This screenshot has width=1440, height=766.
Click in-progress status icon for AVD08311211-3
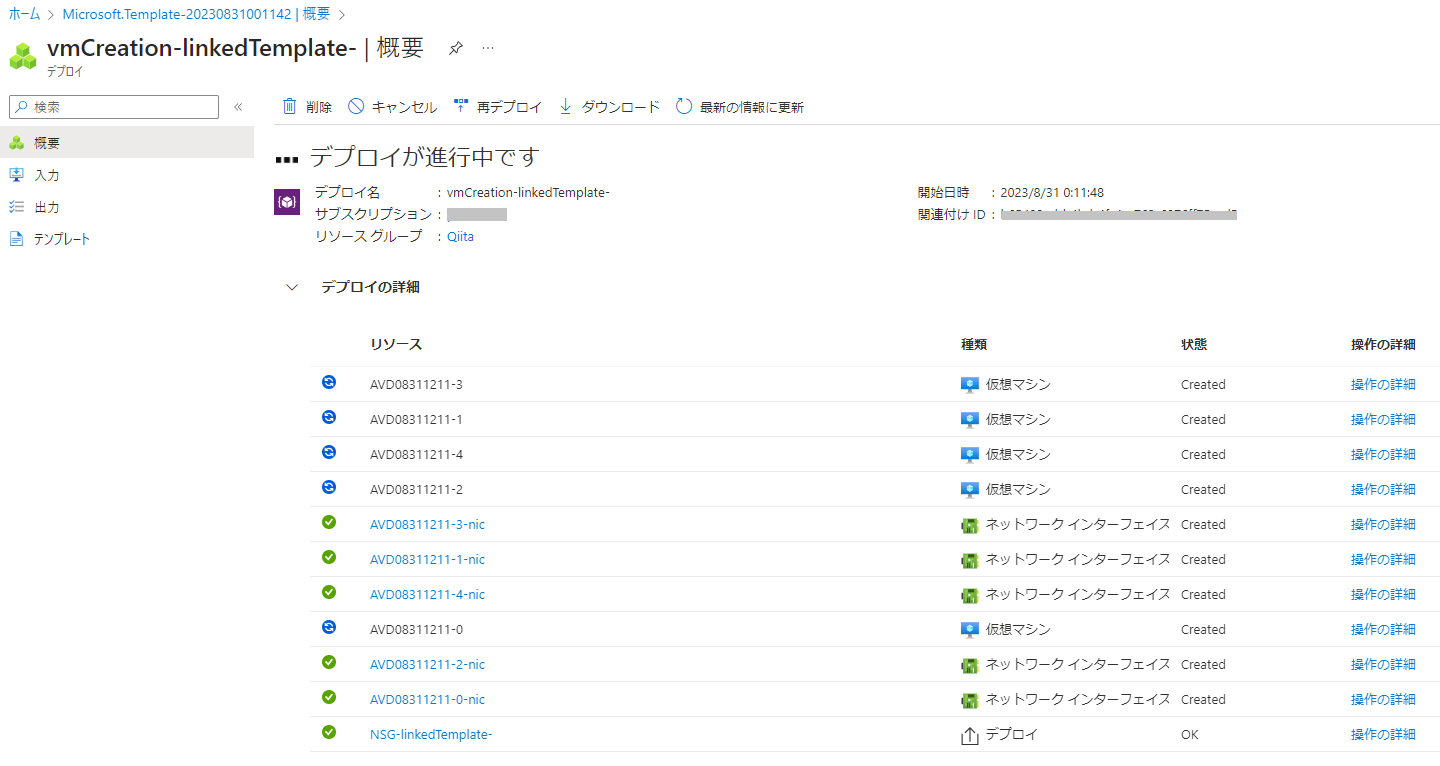point(329,382)
